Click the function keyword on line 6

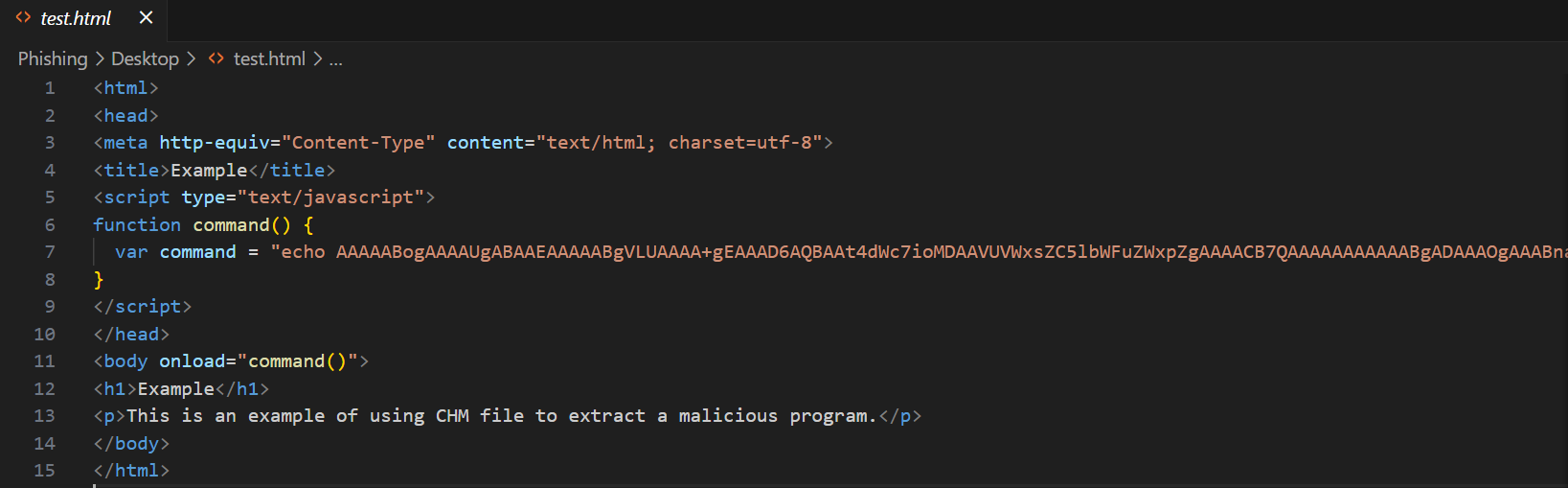[x=137, y=225]
